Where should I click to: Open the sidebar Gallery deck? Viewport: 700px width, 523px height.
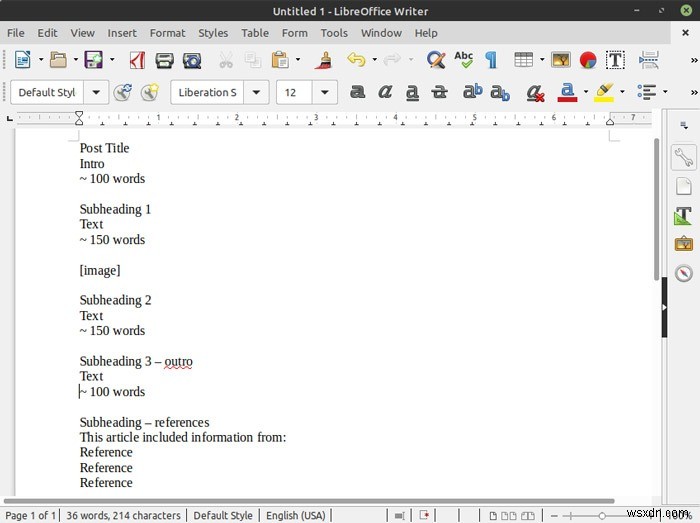(683, 244)
